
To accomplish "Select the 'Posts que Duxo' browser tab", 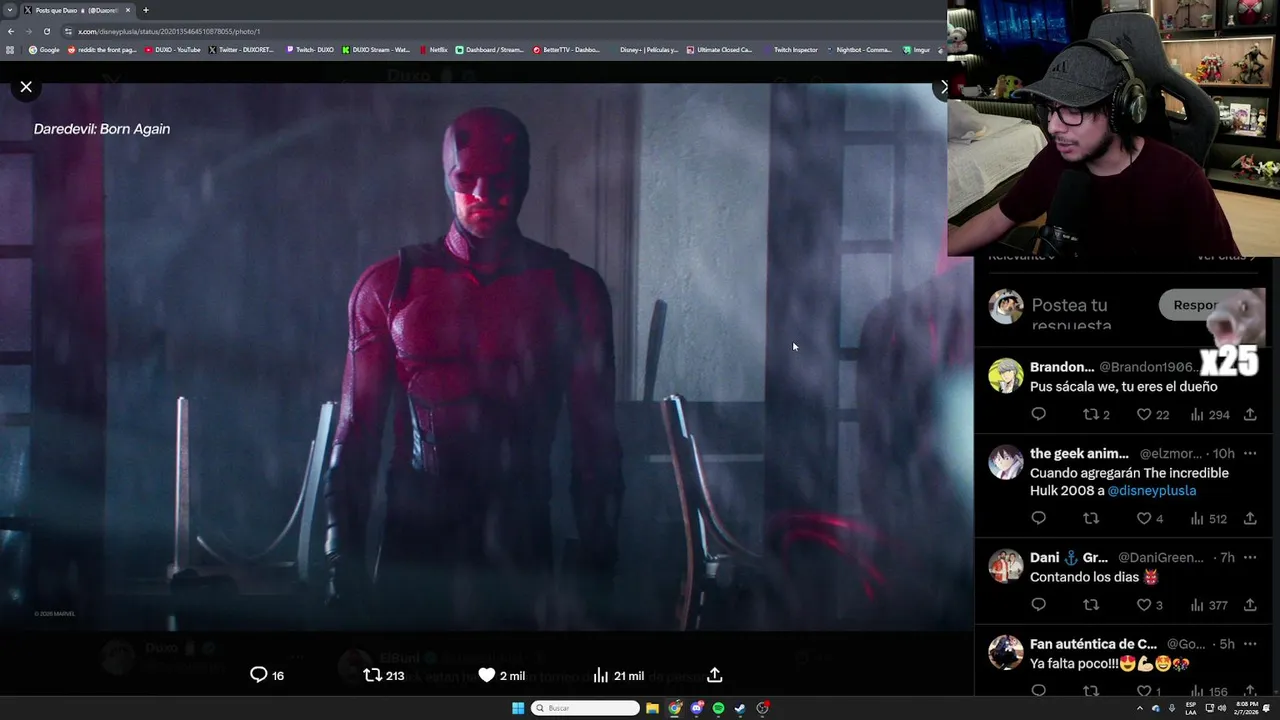I will click(x=76, y=10).
